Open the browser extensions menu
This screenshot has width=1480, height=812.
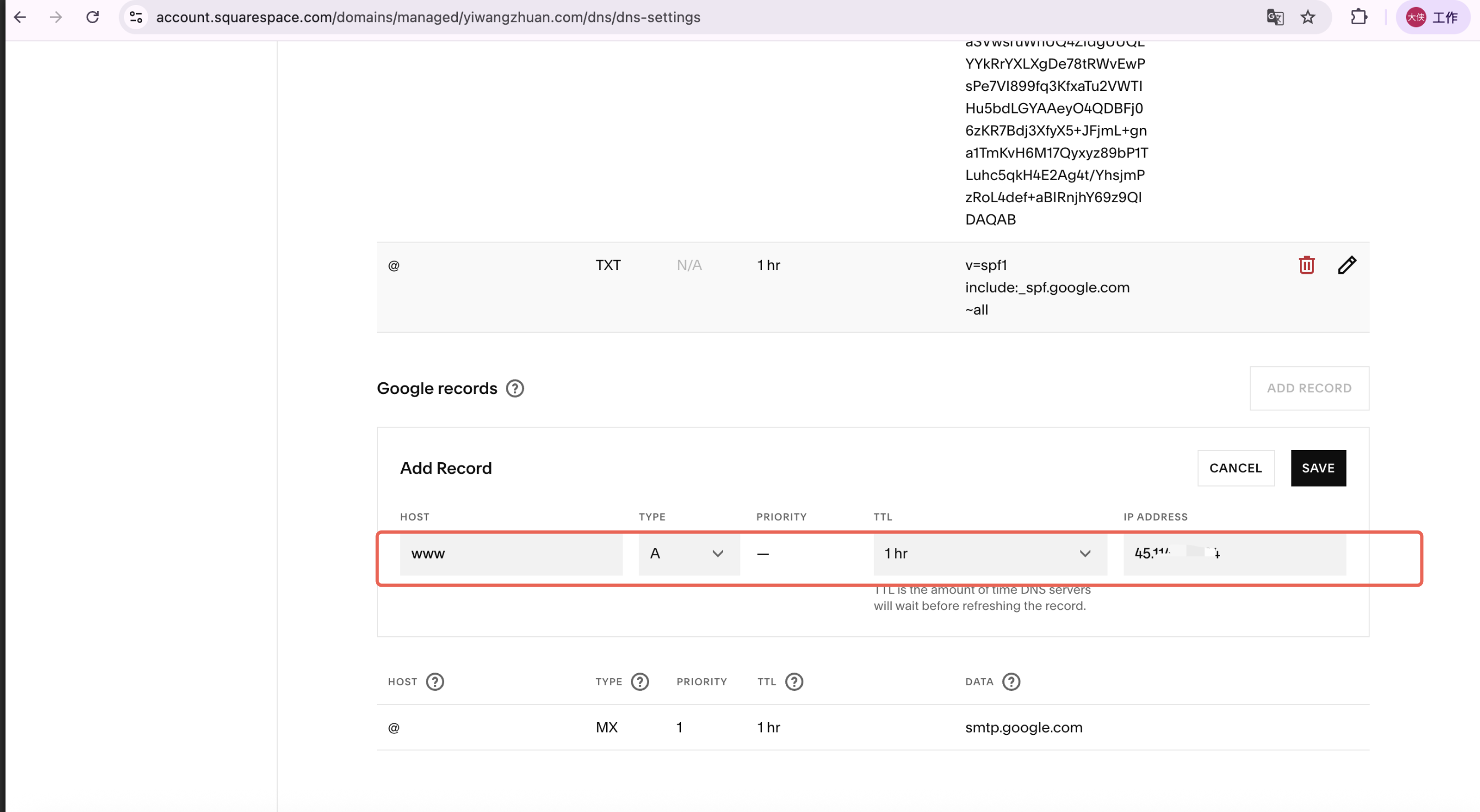pos(1359,17)
